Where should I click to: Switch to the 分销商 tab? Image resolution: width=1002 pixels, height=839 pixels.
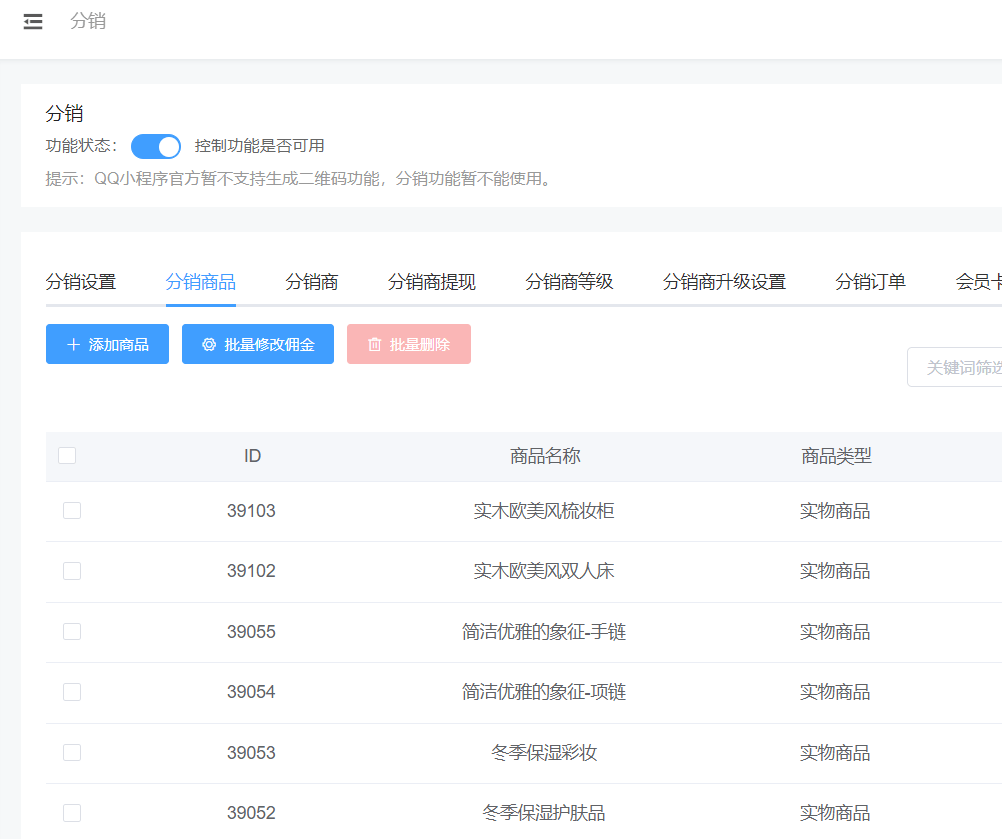(x=312, y=282)
